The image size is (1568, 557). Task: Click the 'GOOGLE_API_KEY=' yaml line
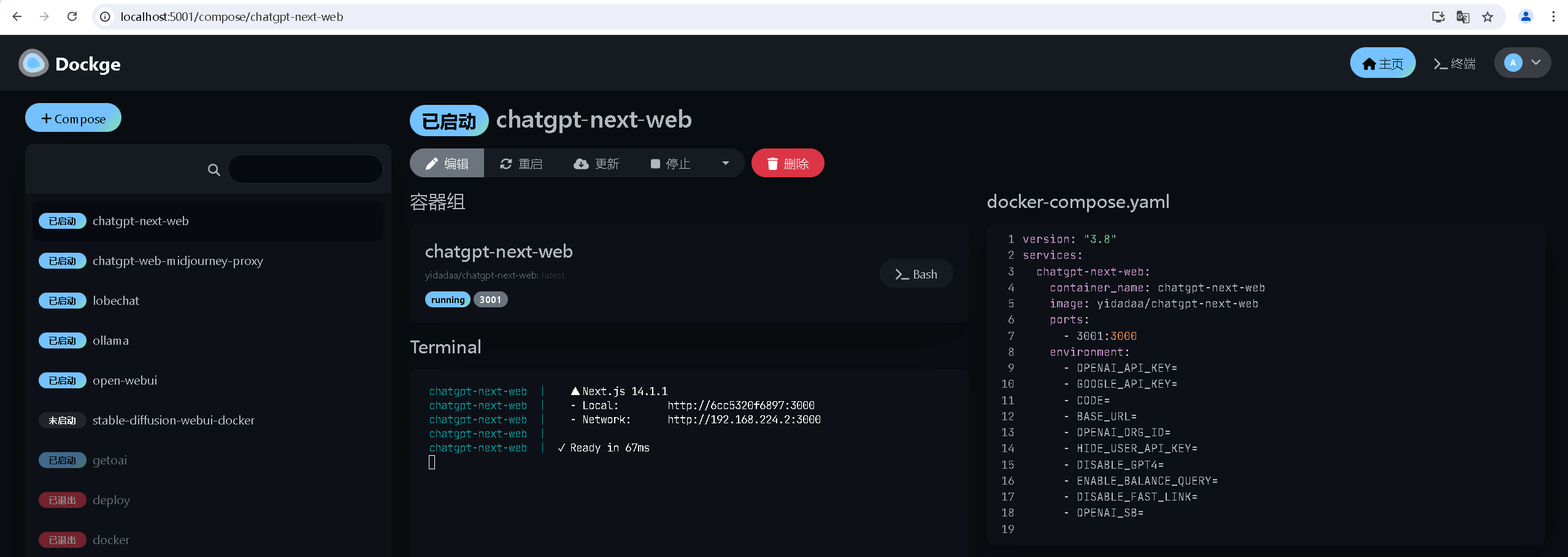click(x=1120, y=384)
